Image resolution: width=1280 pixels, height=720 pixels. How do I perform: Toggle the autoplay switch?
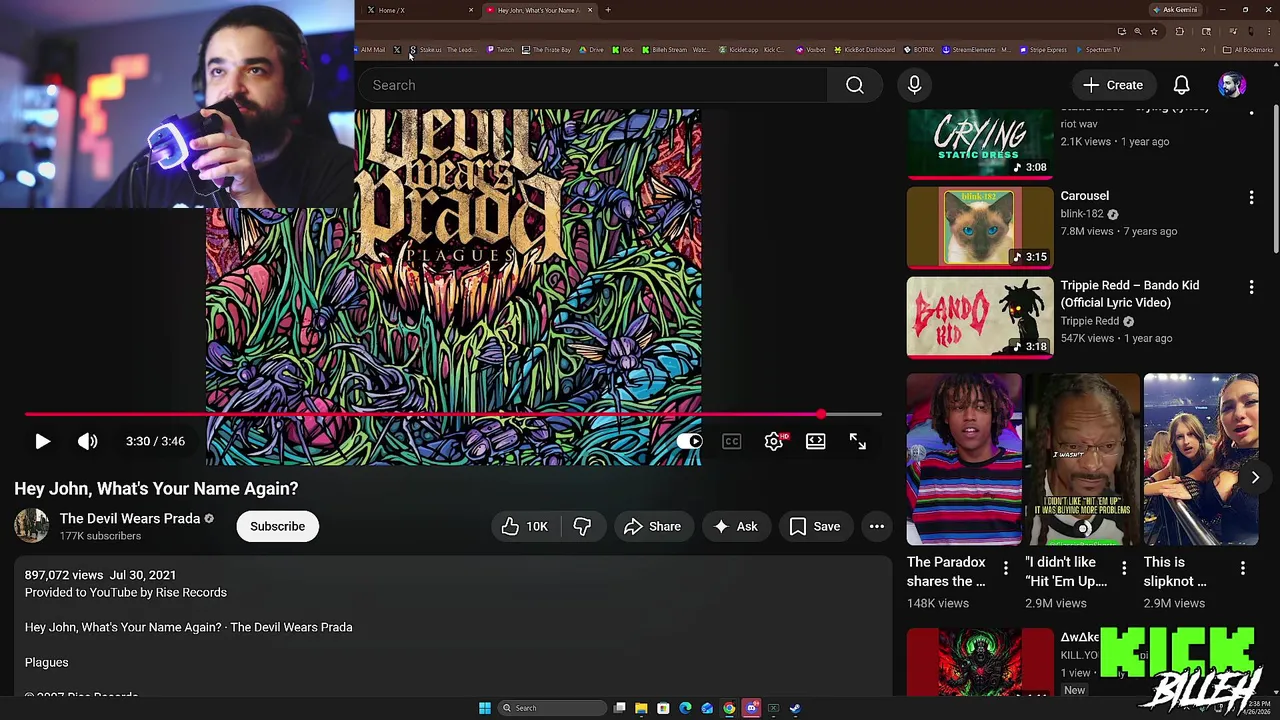[690, 441]
